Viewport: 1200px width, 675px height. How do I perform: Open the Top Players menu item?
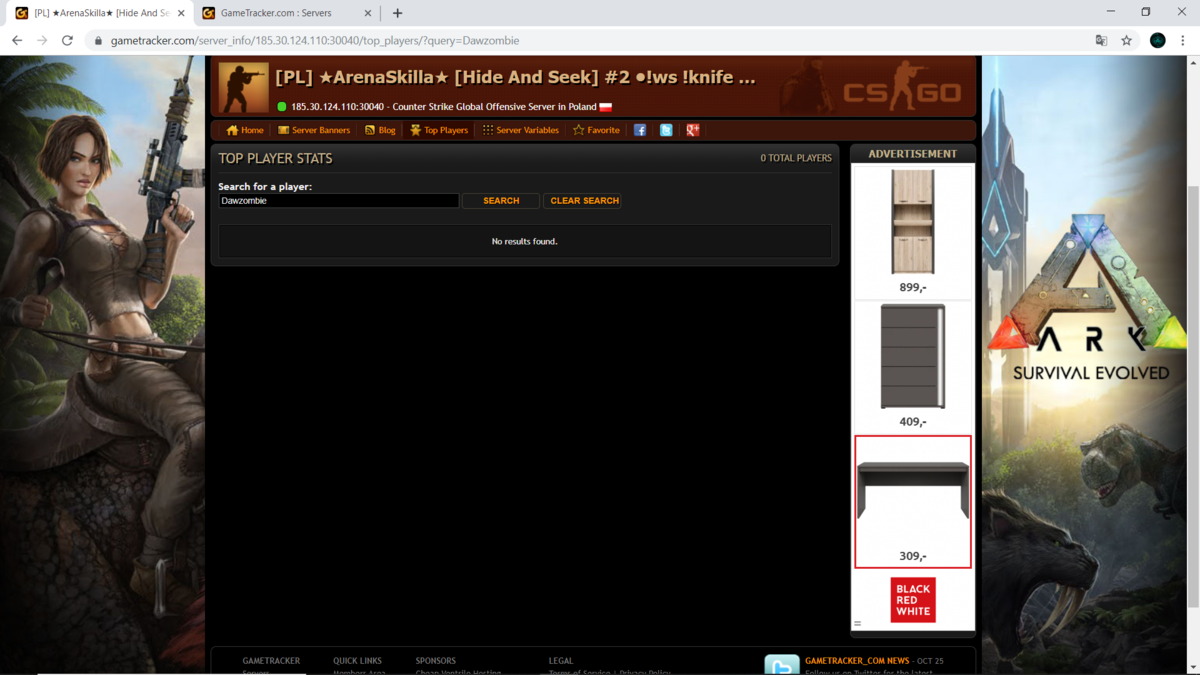tap(439, 130)
